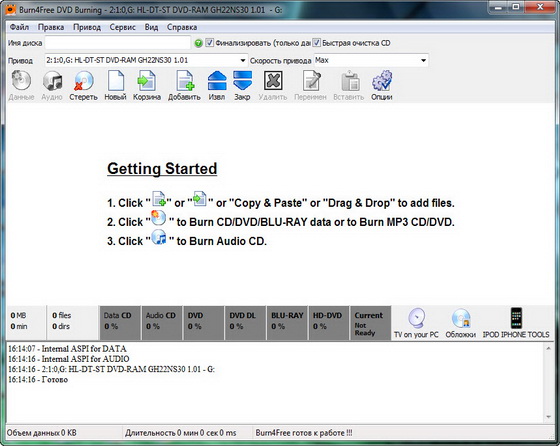
Task: Click log line 'Internal ASPI for AUDIO'
Action: 69,359
